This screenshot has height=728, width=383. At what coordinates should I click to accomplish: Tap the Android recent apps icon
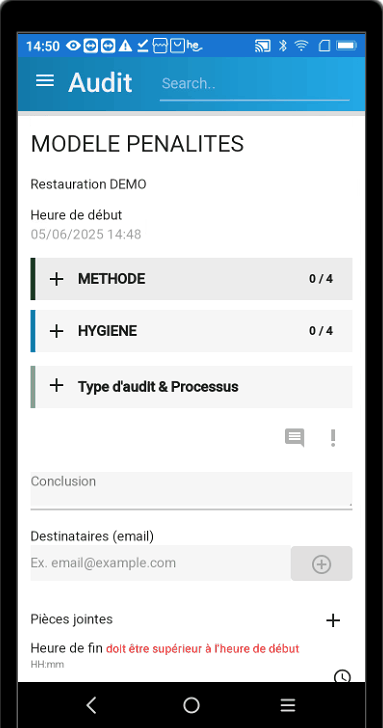point(288,705)
